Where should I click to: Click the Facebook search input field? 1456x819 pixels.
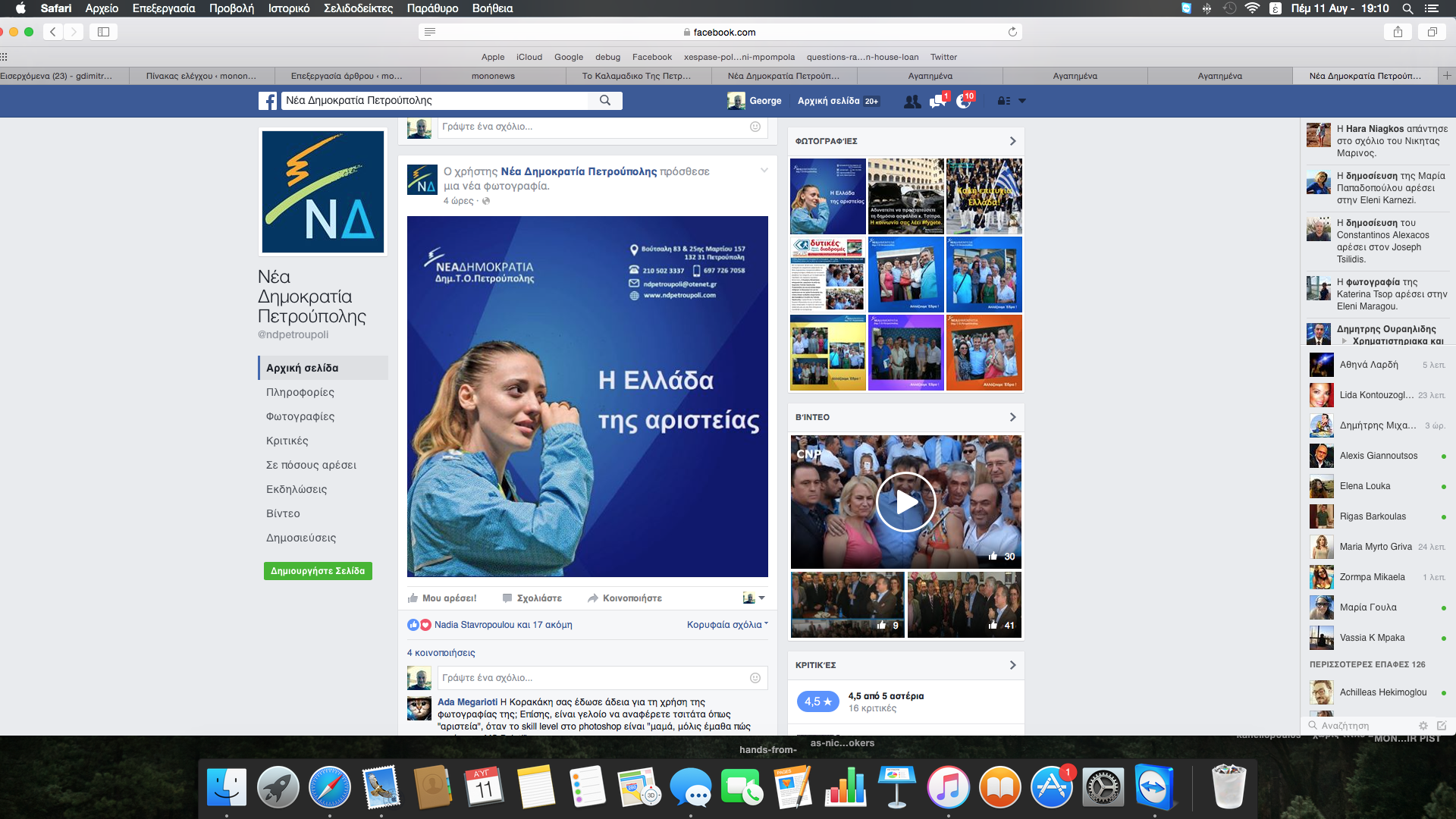[435, 100]
